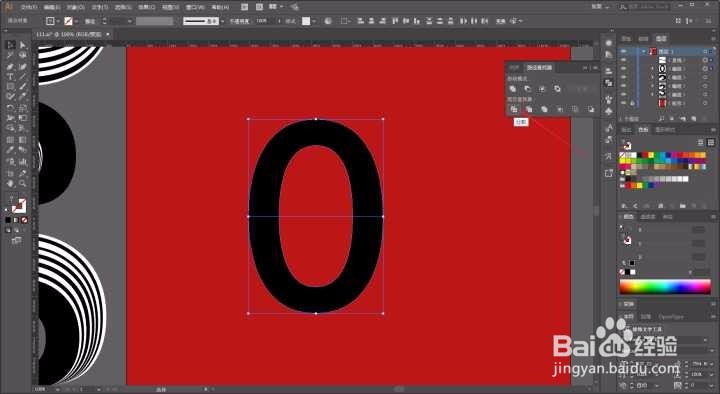Select the Selection tool
Image resolution: width=720 pixels, height=394 pixels.
(x=10, y=45)
